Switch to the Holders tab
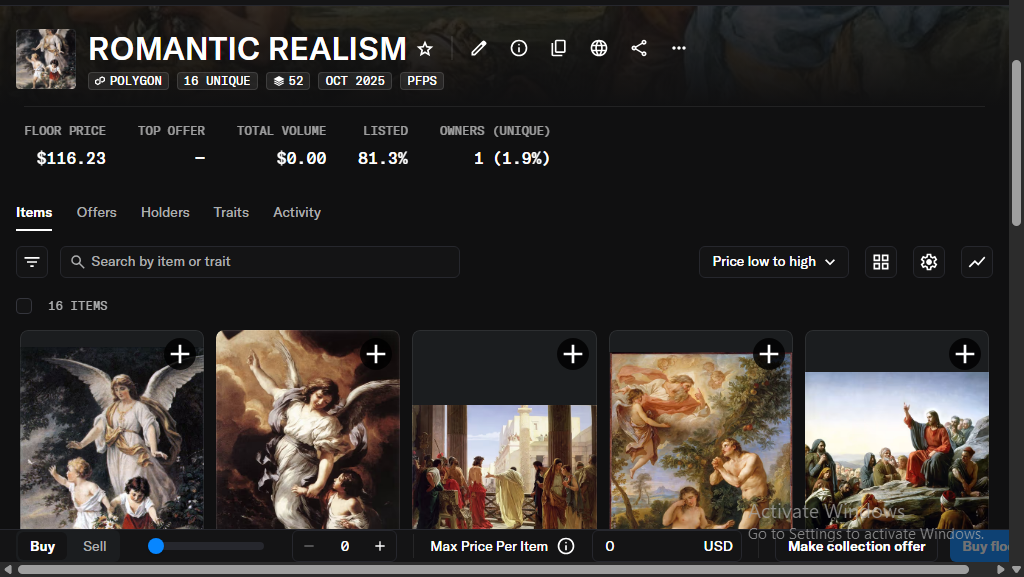This screenshot has width=1024, height=577. tap(165, 212)
